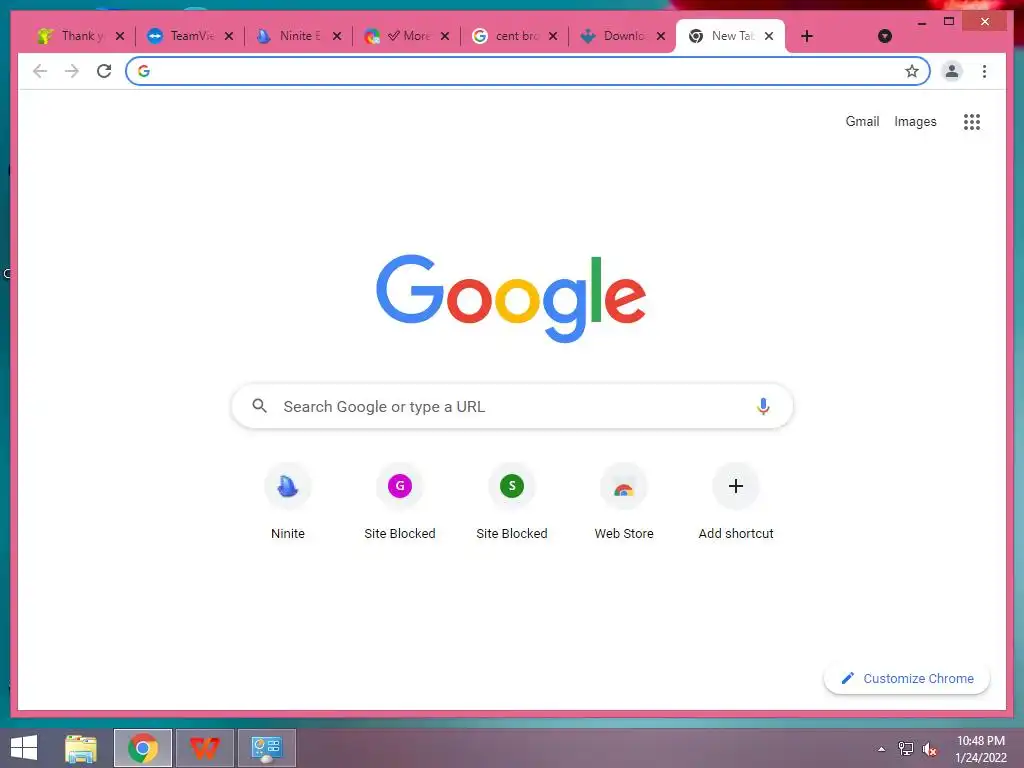Open the Gmail link

click(862, 121)
